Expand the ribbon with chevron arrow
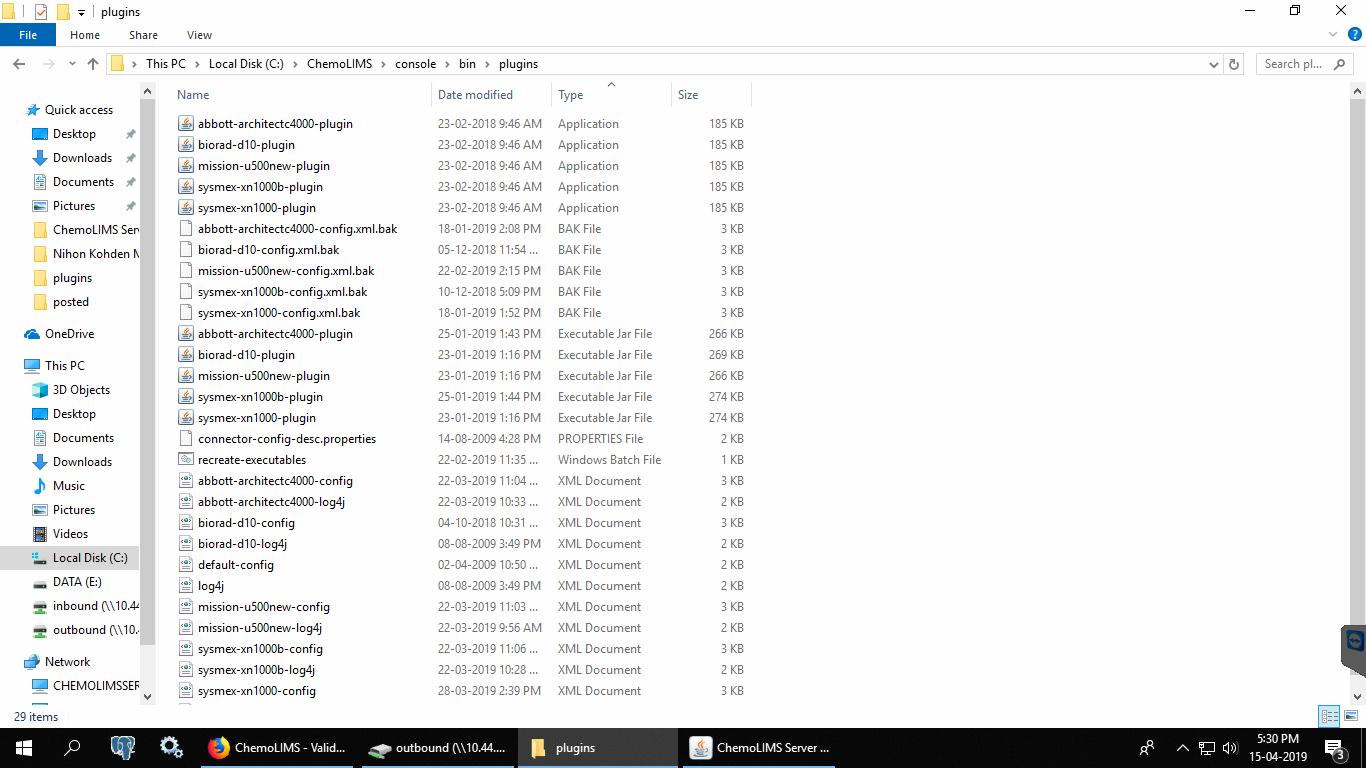This screenshot has width=1366, height=768. point(1333,34)
